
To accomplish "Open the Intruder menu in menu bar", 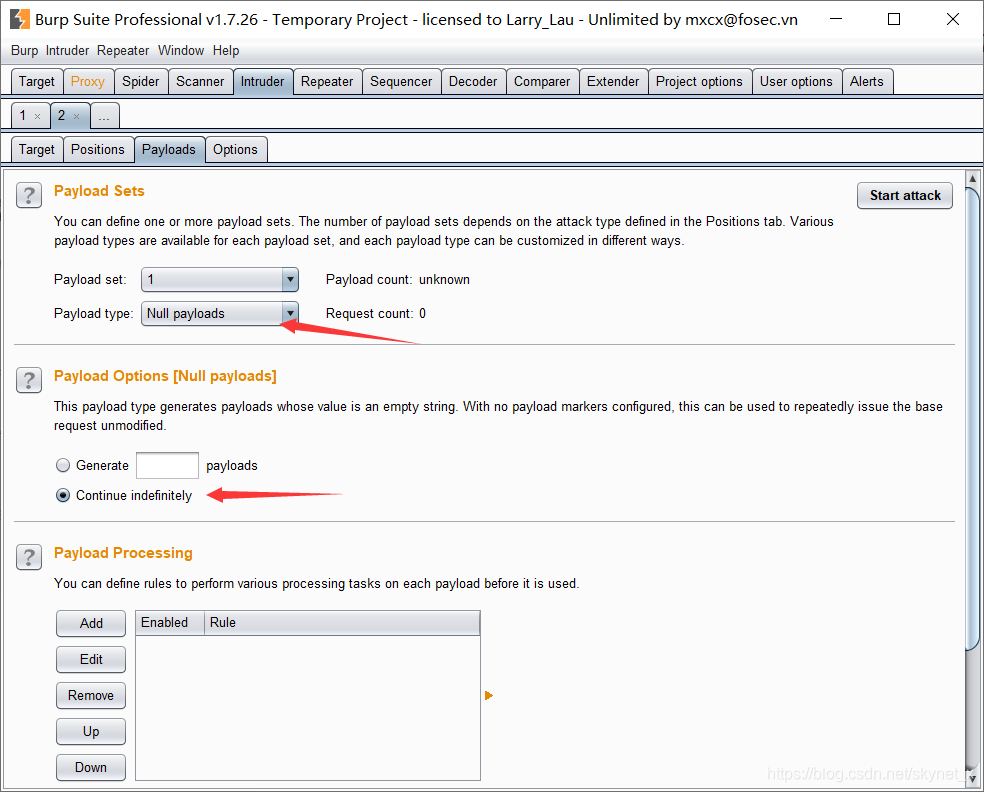I will pos(67,50).
